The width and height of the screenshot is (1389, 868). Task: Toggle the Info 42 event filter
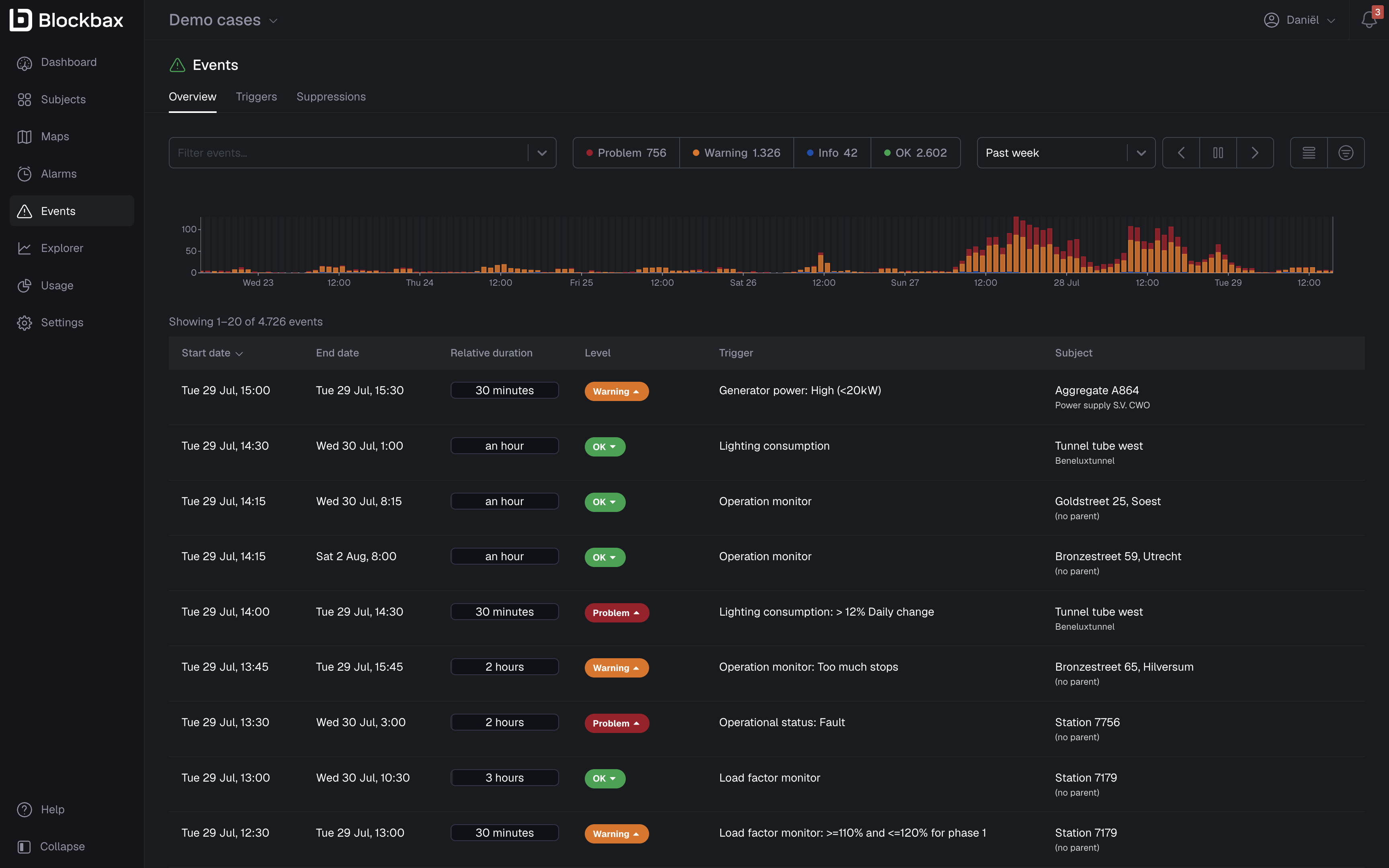pos(832,152)
